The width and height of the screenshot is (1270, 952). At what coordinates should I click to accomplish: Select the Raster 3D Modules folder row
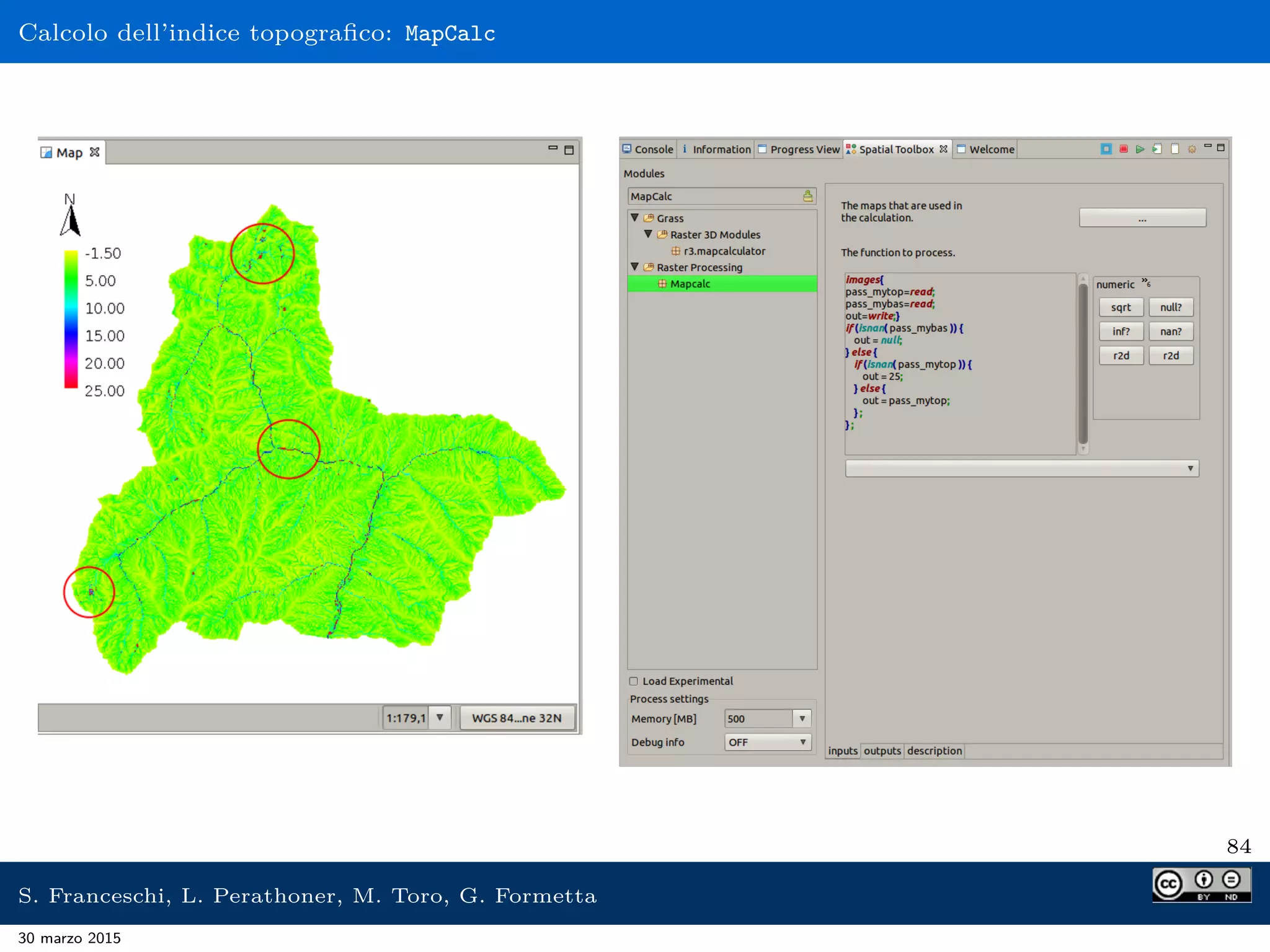(714, 235)
